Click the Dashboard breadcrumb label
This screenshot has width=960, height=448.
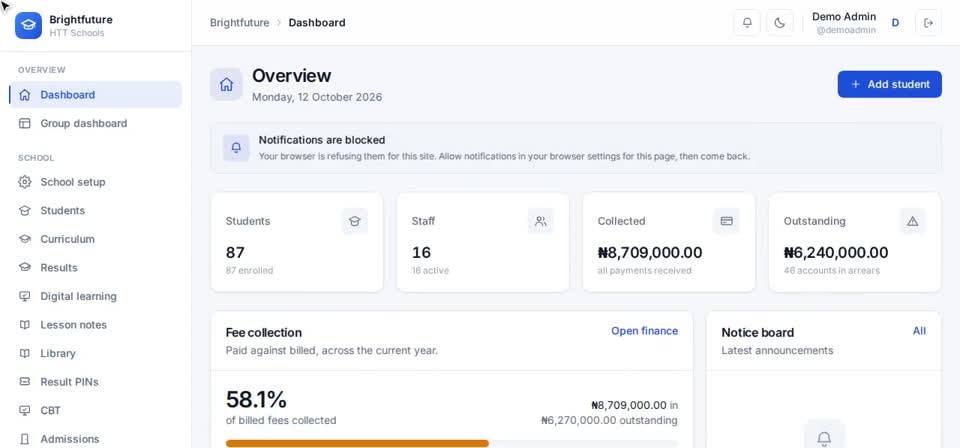point(317,23)
